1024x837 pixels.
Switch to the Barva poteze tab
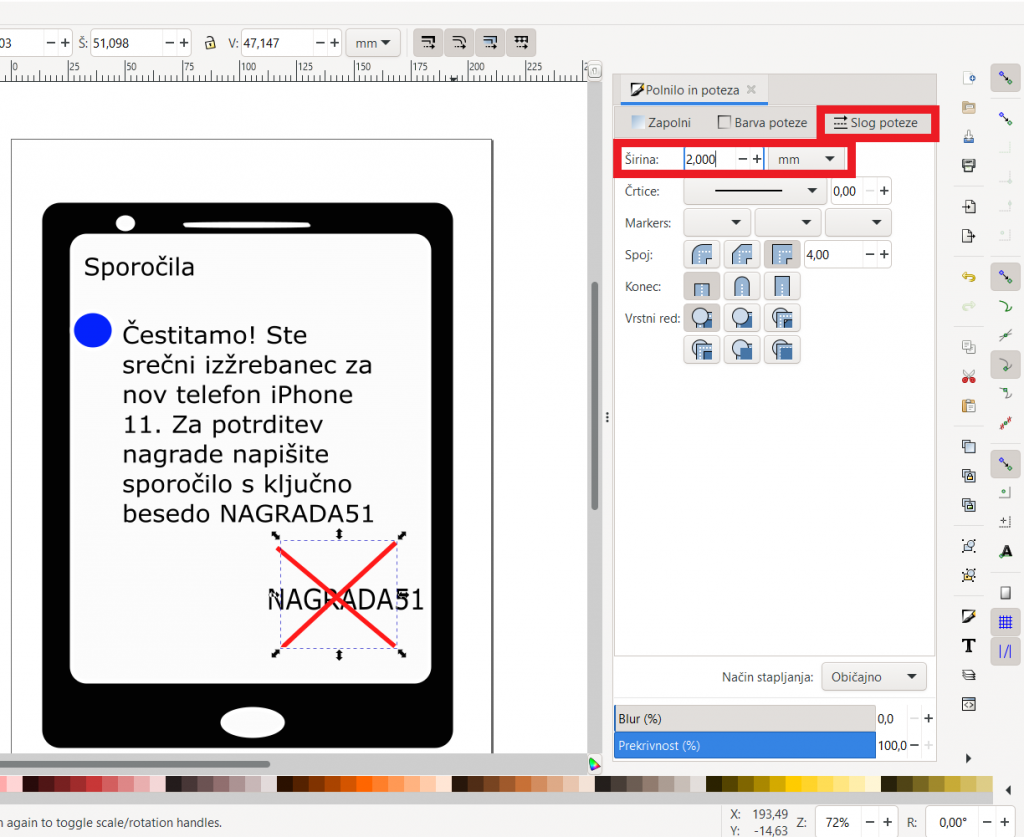(762, 123)
